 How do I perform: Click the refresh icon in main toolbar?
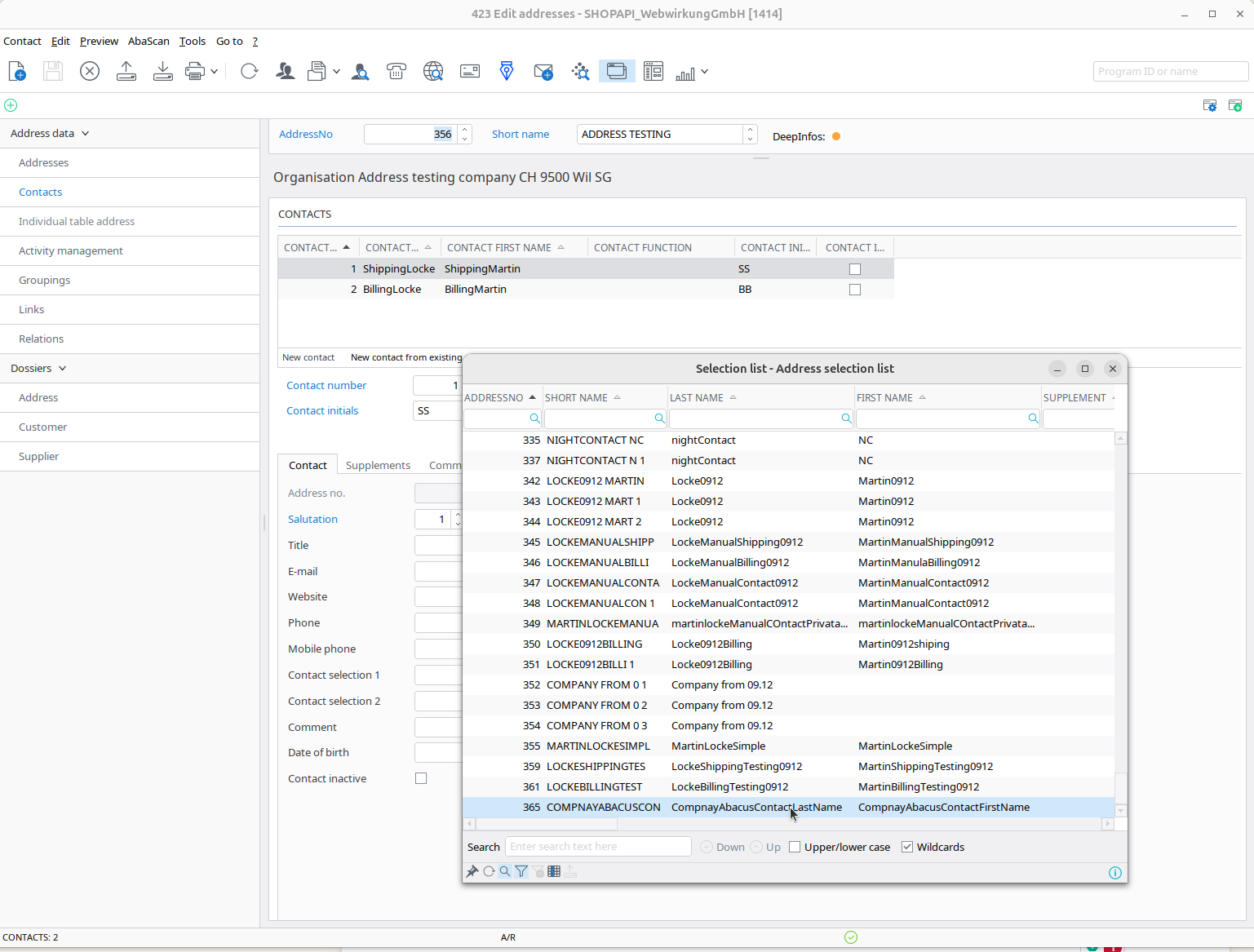[250, 72]
